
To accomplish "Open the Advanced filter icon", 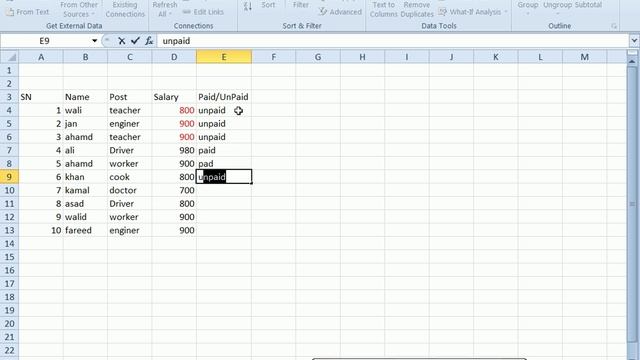I will (x=323, y=11).
